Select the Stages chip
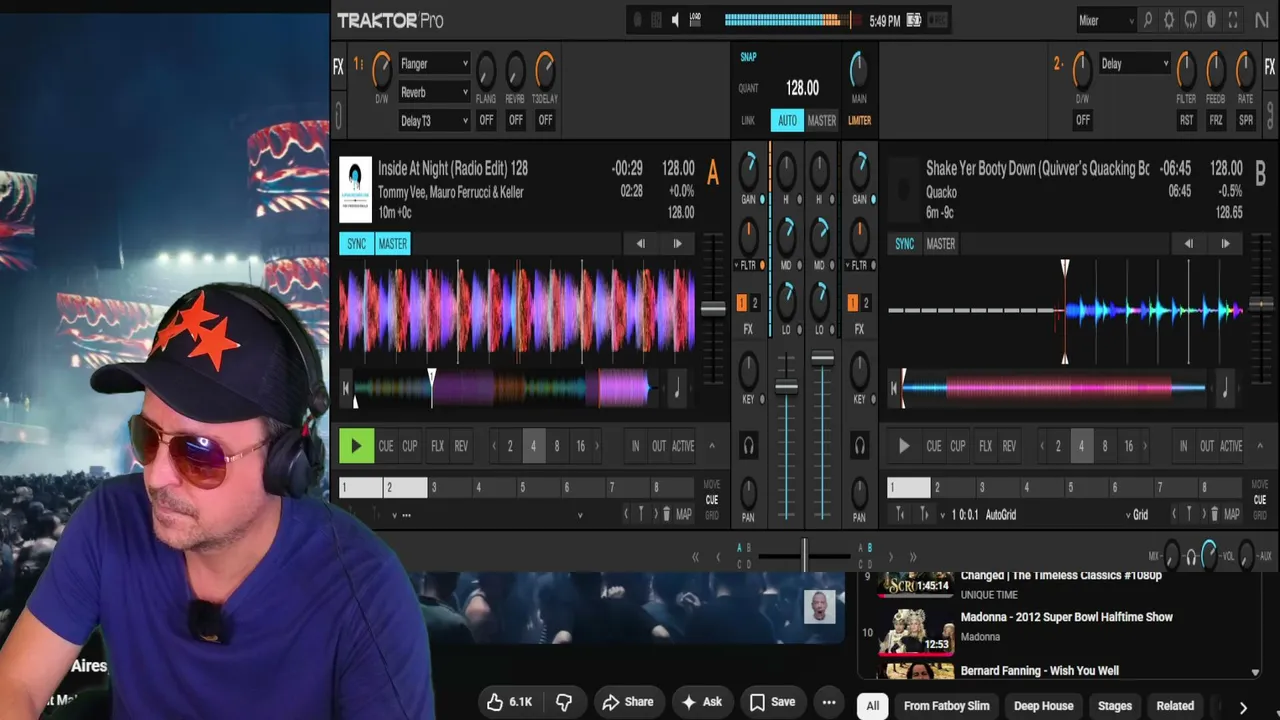 1115,706
